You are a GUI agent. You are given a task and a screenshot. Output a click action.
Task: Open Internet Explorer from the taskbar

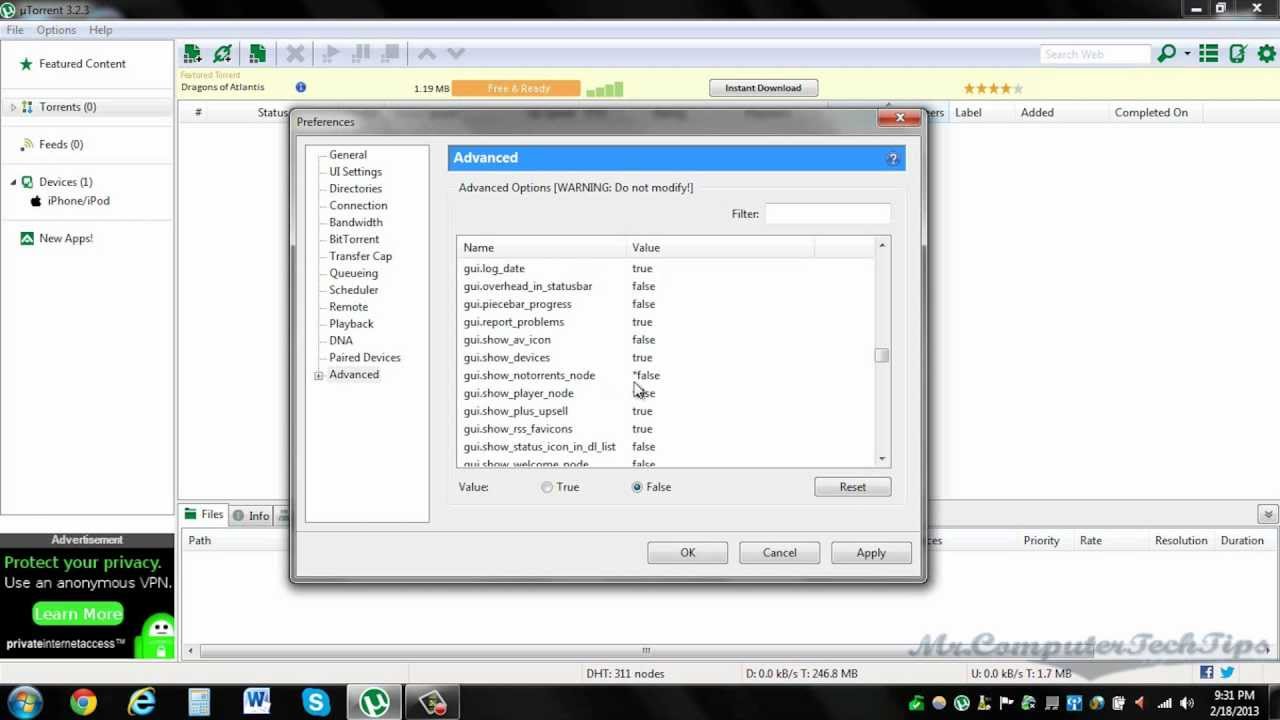point(142,702)
